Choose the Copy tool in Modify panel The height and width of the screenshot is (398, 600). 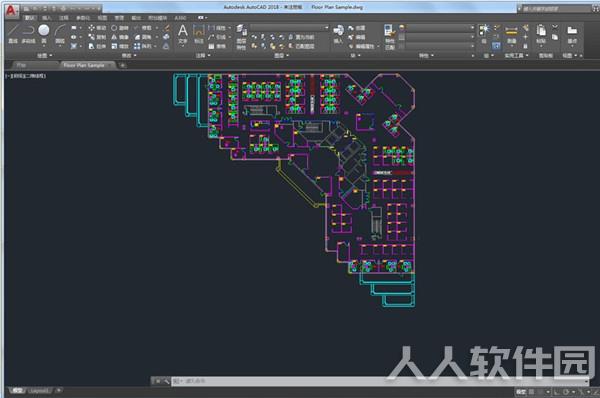(97, 37)
